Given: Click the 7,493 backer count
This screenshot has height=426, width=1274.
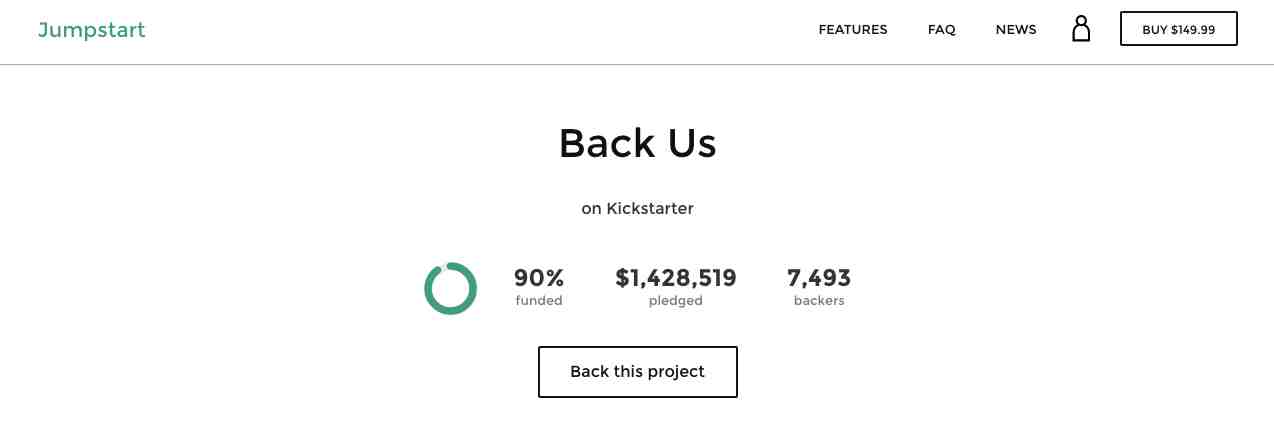Looking at the screenshot, I should (819, 278).
